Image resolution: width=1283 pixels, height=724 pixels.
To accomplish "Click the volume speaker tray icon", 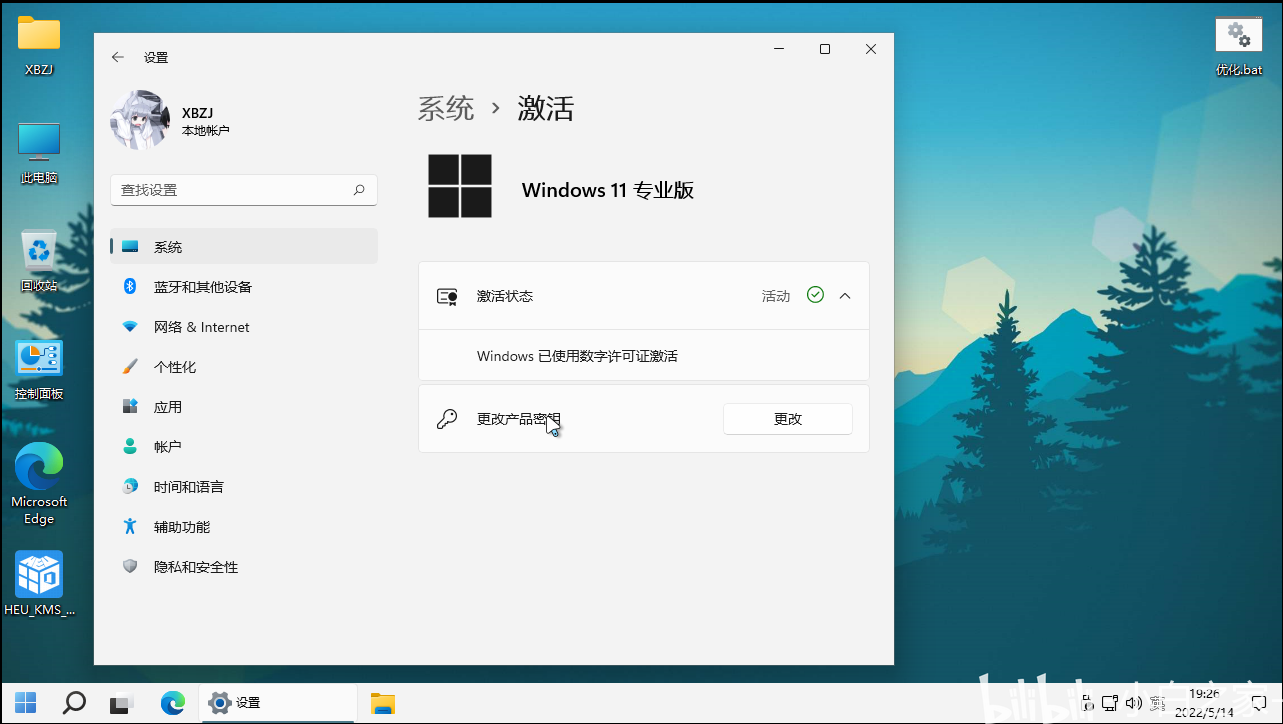I will pyautogui.click(x=1132, y=703).
